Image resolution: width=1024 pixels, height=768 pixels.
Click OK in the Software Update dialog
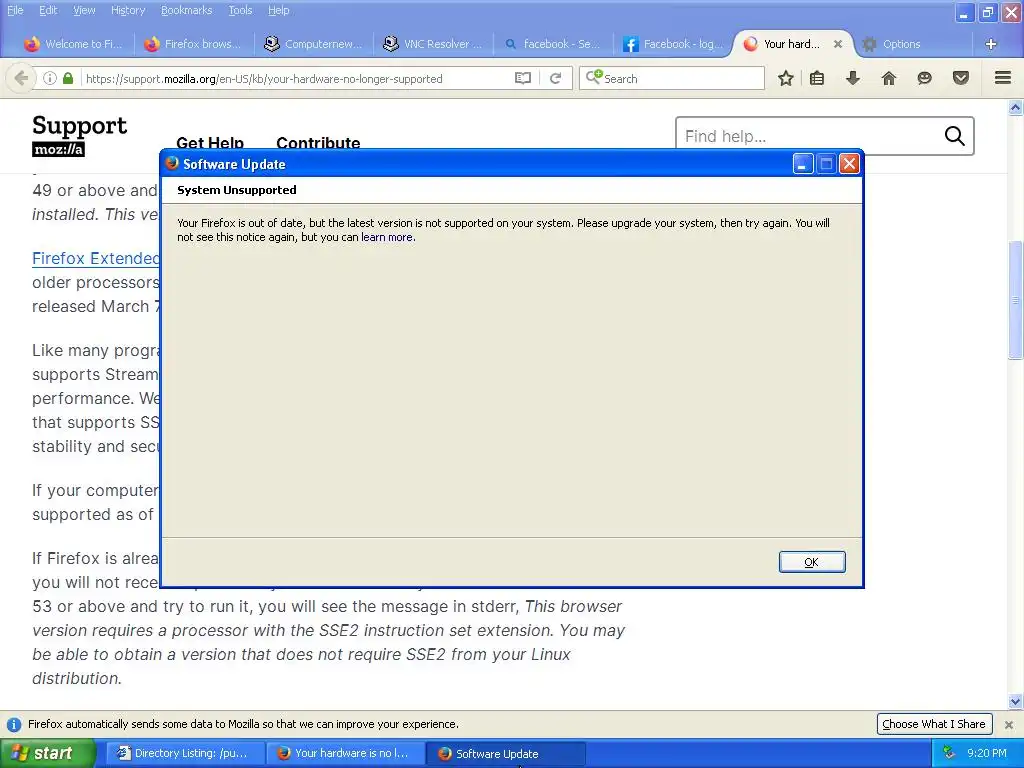(812, 562)
